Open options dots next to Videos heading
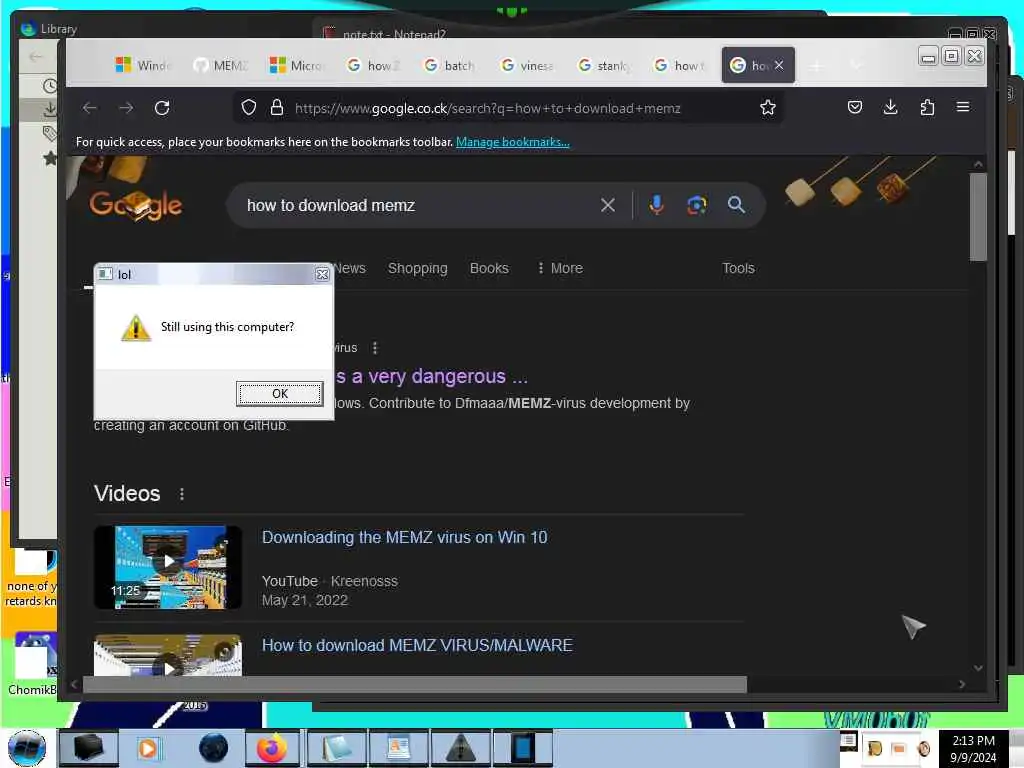1024x768 pixels. [x=182, y=494]
